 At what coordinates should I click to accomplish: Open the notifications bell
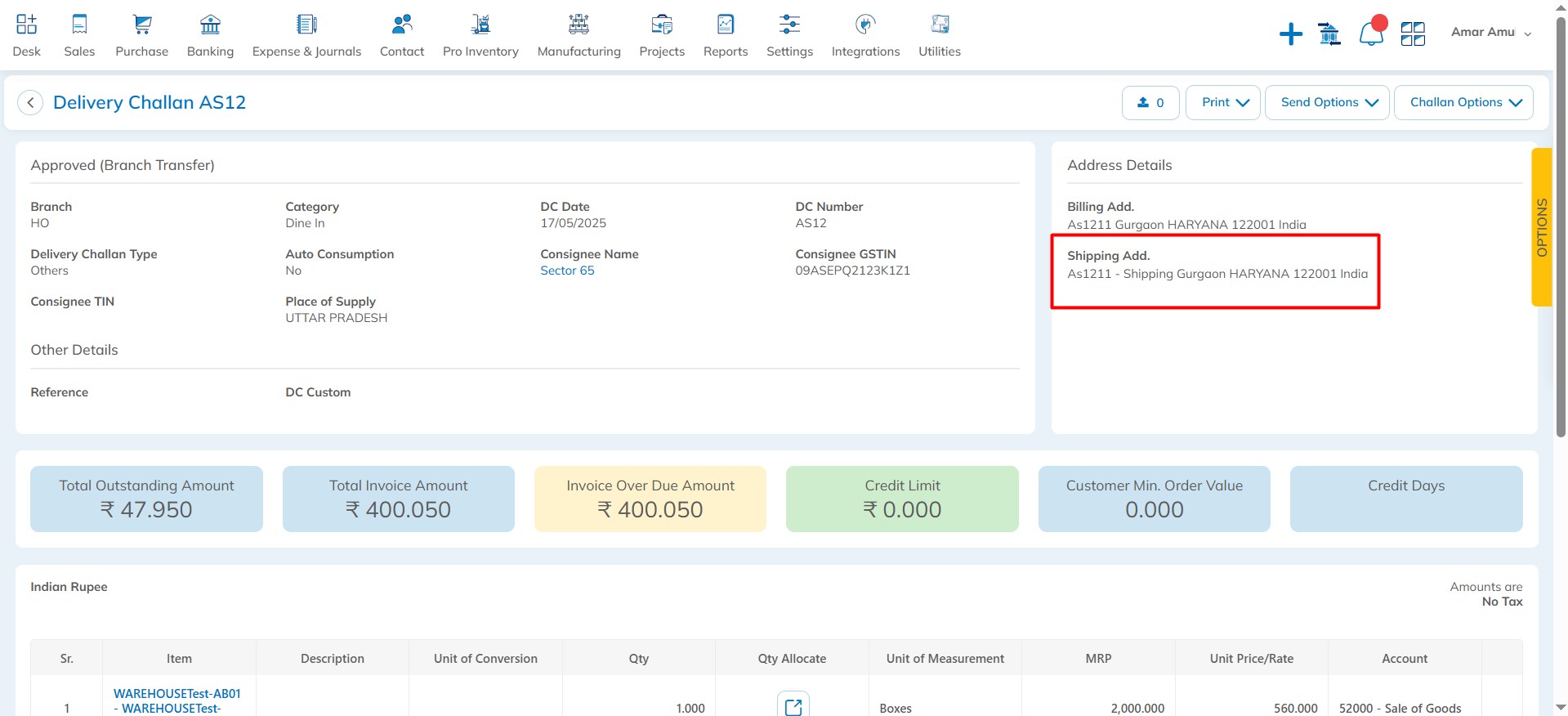[x=1371, y=34]
